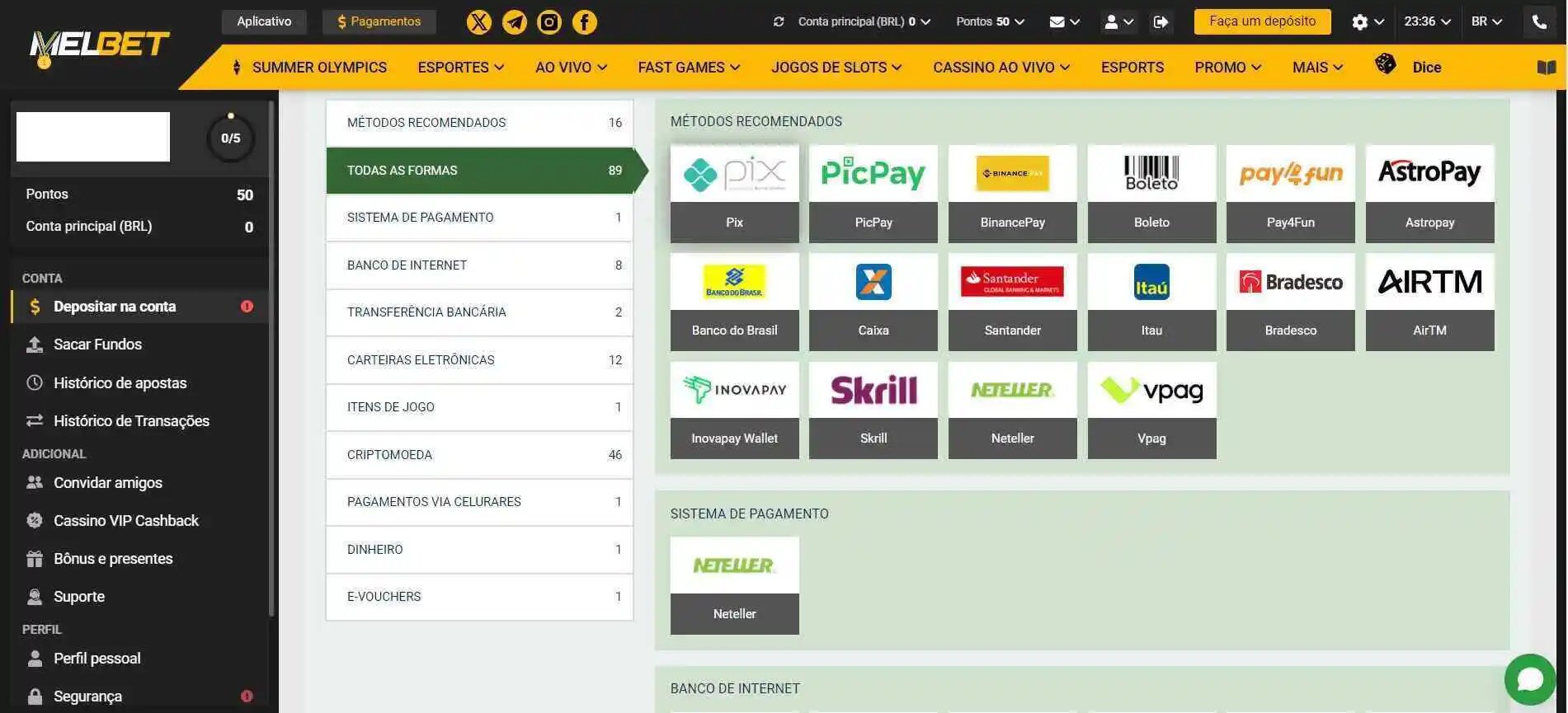The image size is (1568, 713).
Task: Open the Telegram social icon
Action: point(515,22)
